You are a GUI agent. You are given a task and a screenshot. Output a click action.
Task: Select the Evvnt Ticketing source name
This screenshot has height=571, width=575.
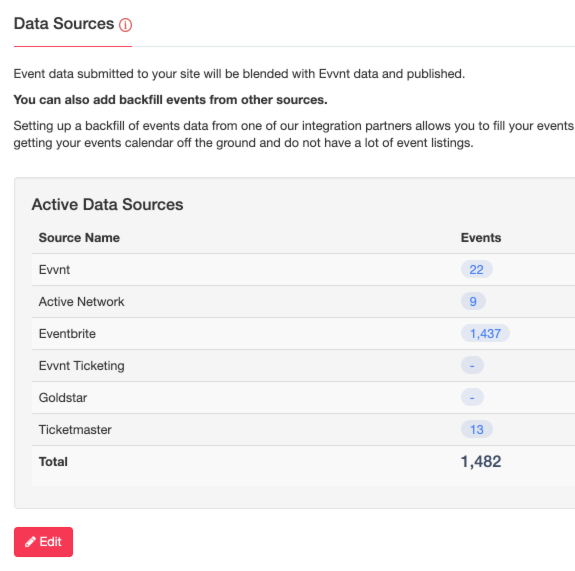81,366
